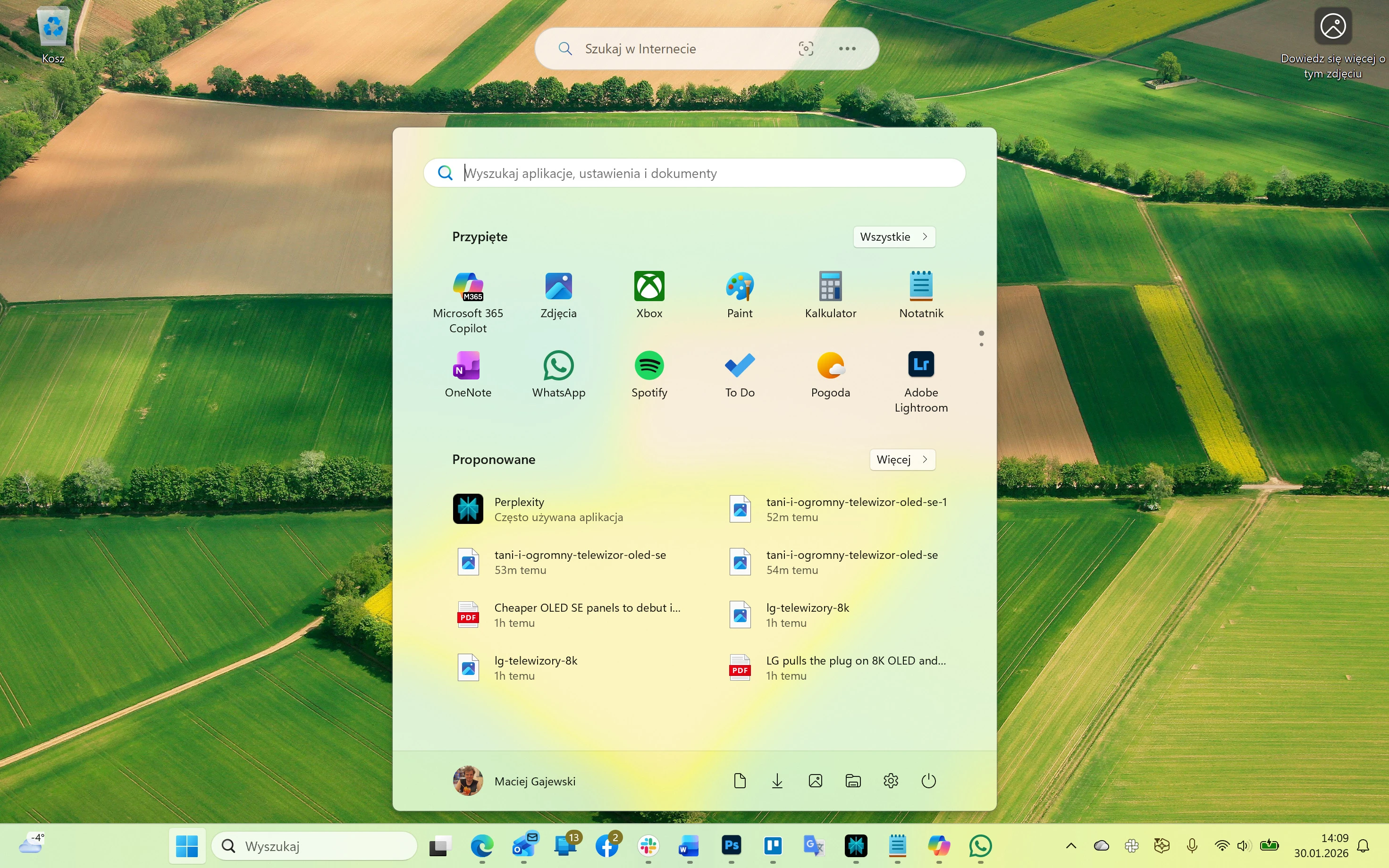1389x868 pixels.
Task: Expand Wszystkie apps list
Action: 893,237
